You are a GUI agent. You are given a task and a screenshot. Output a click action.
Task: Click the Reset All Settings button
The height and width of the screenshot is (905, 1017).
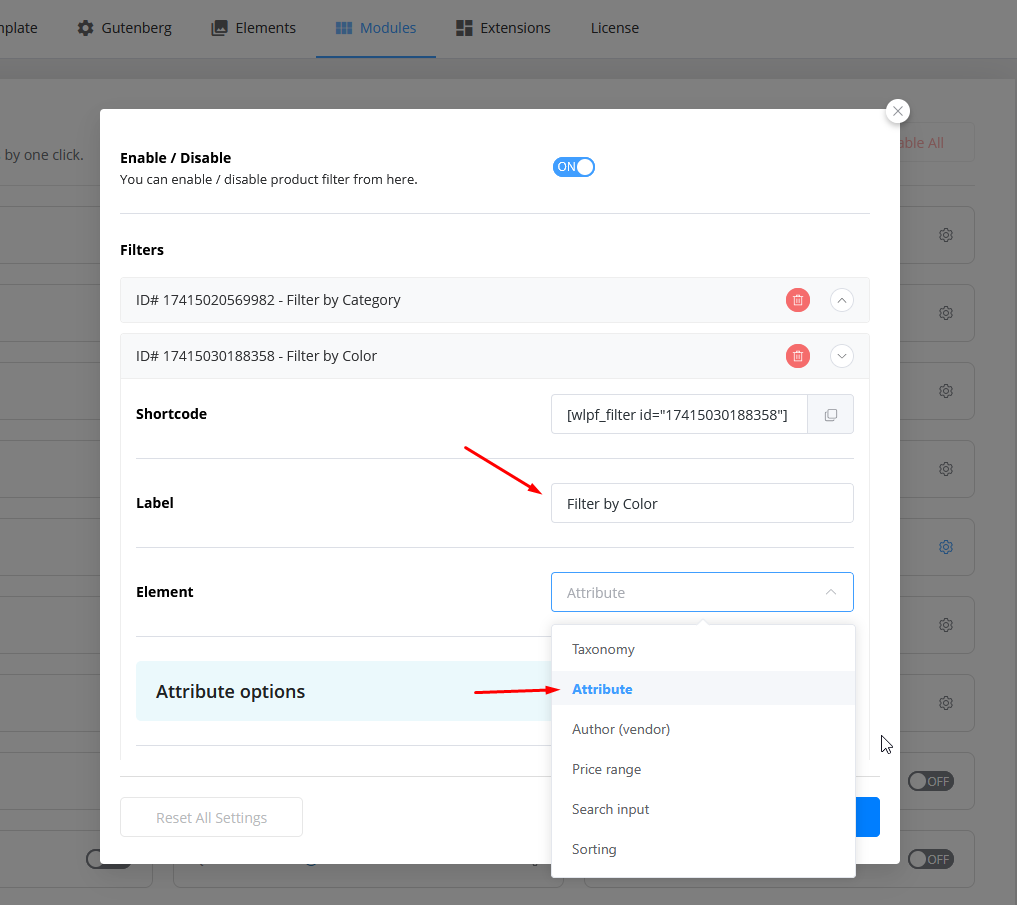tap(211, 817)
